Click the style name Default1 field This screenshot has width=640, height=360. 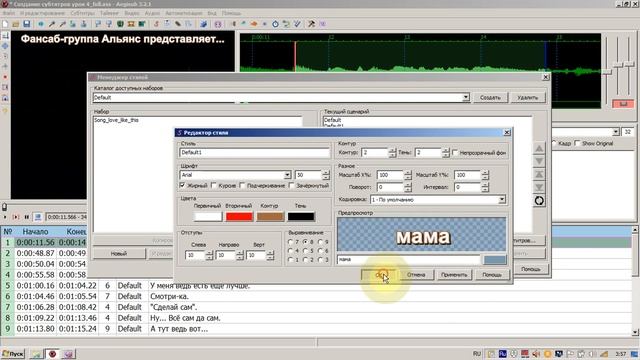254,153
